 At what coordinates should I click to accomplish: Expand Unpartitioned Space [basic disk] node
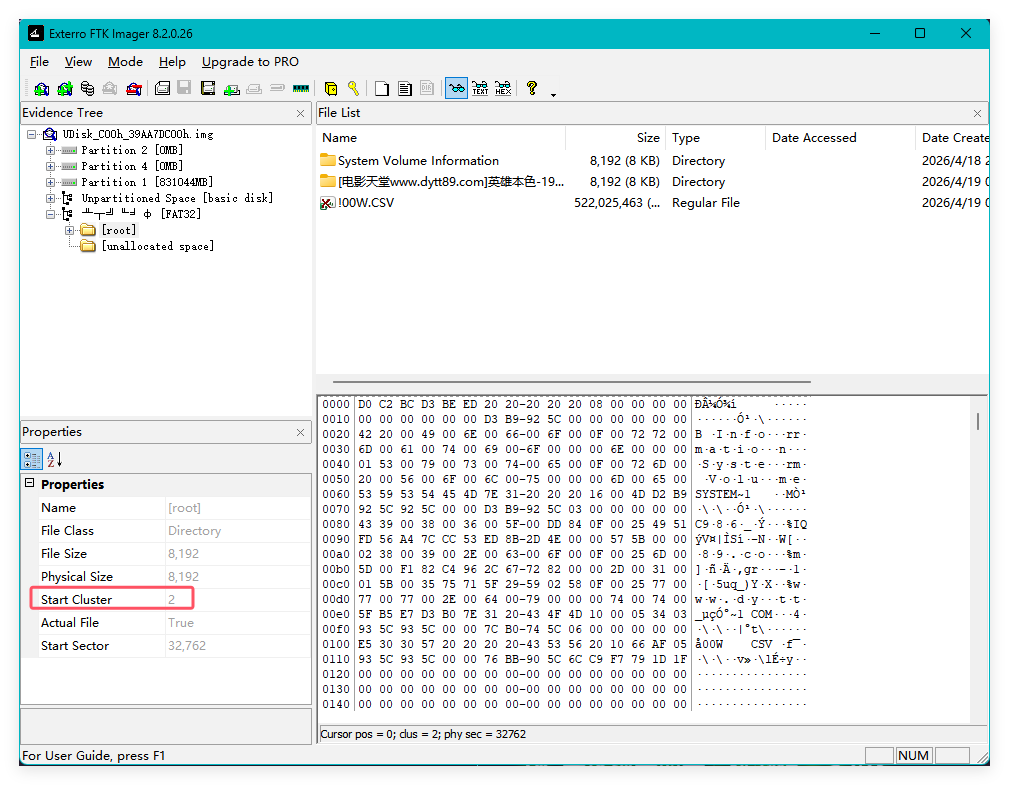click(x=50, y=199)
